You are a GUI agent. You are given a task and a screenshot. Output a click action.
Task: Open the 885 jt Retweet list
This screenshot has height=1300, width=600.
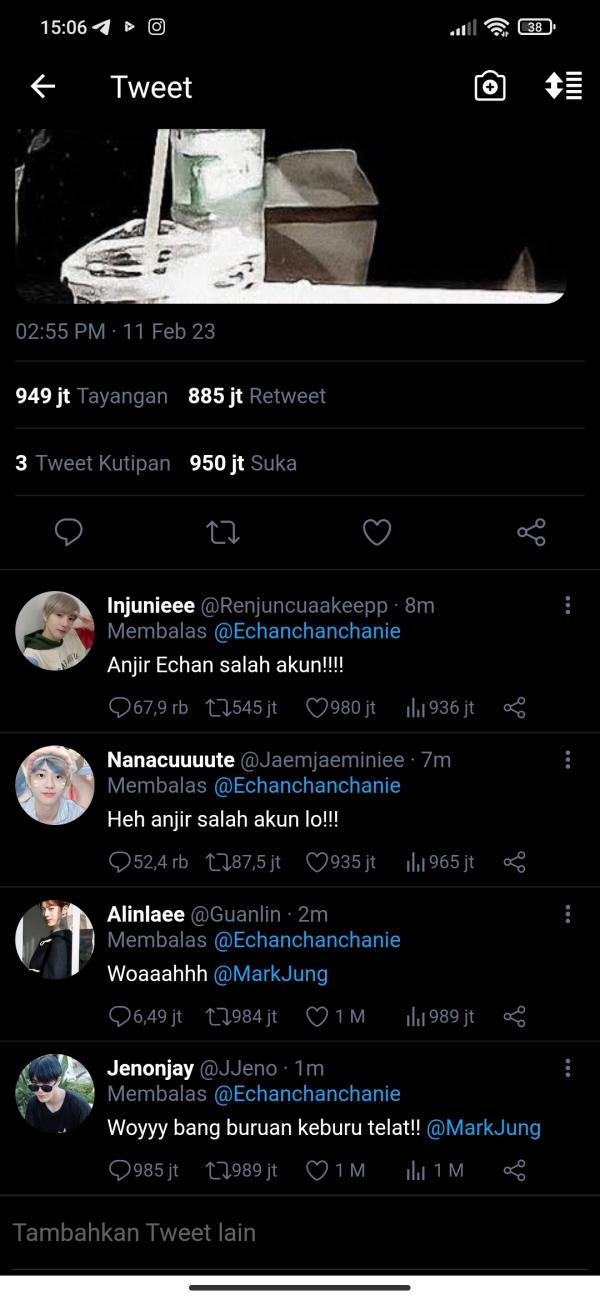click(x=257, y=396)
